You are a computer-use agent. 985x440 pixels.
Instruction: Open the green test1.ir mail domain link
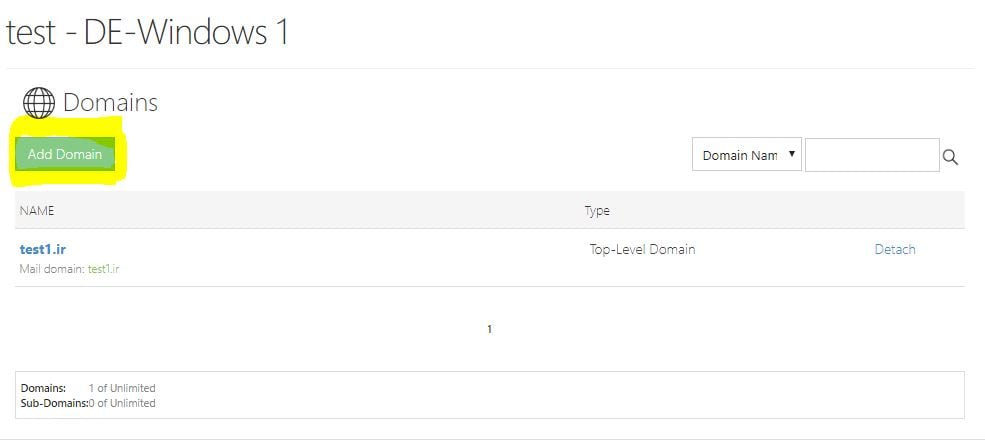coord(104,269)
